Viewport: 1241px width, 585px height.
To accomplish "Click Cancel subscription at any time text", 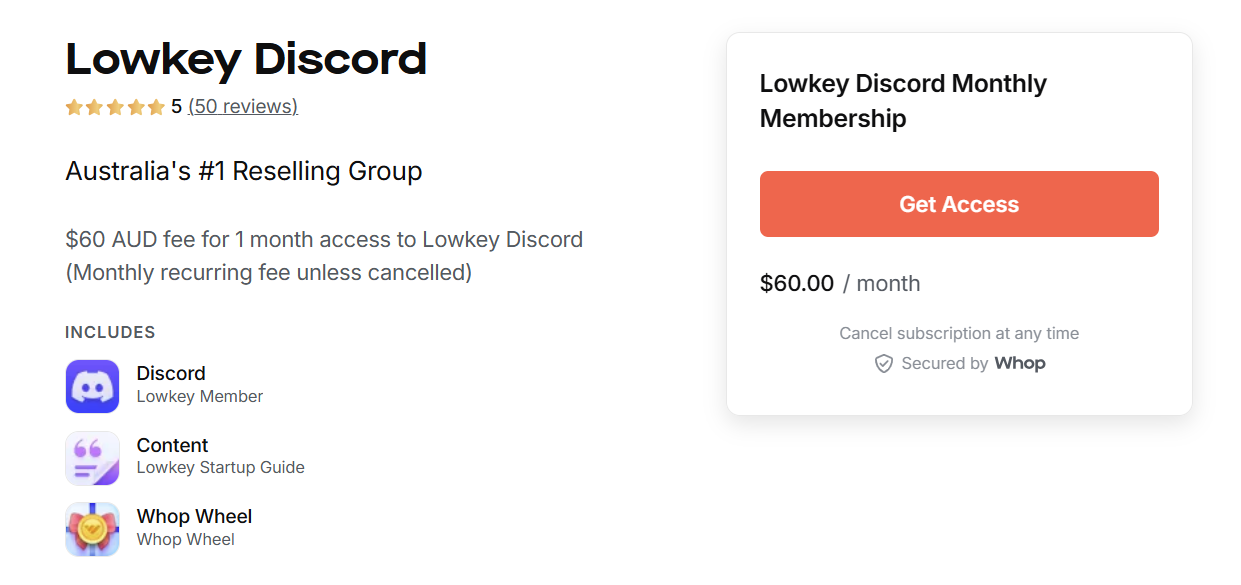I will tap(959, 333).
